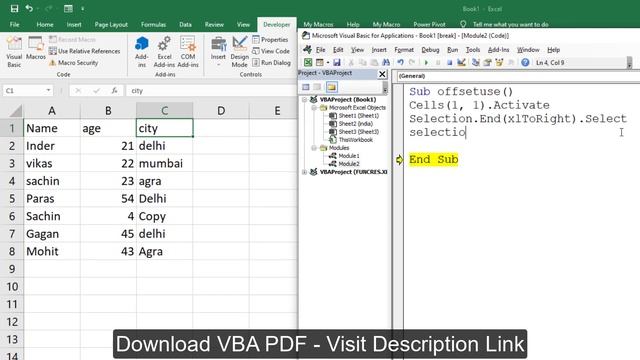Switch to the Home ribbon tab
Screen dimensions: 640x360
coord(45,24)
